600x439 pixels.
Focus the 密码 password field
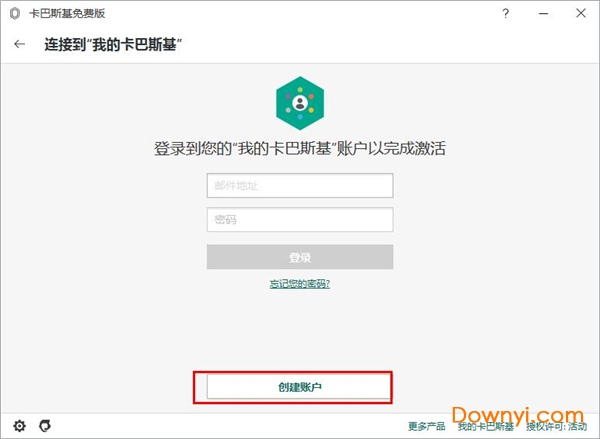coord(300,220)
